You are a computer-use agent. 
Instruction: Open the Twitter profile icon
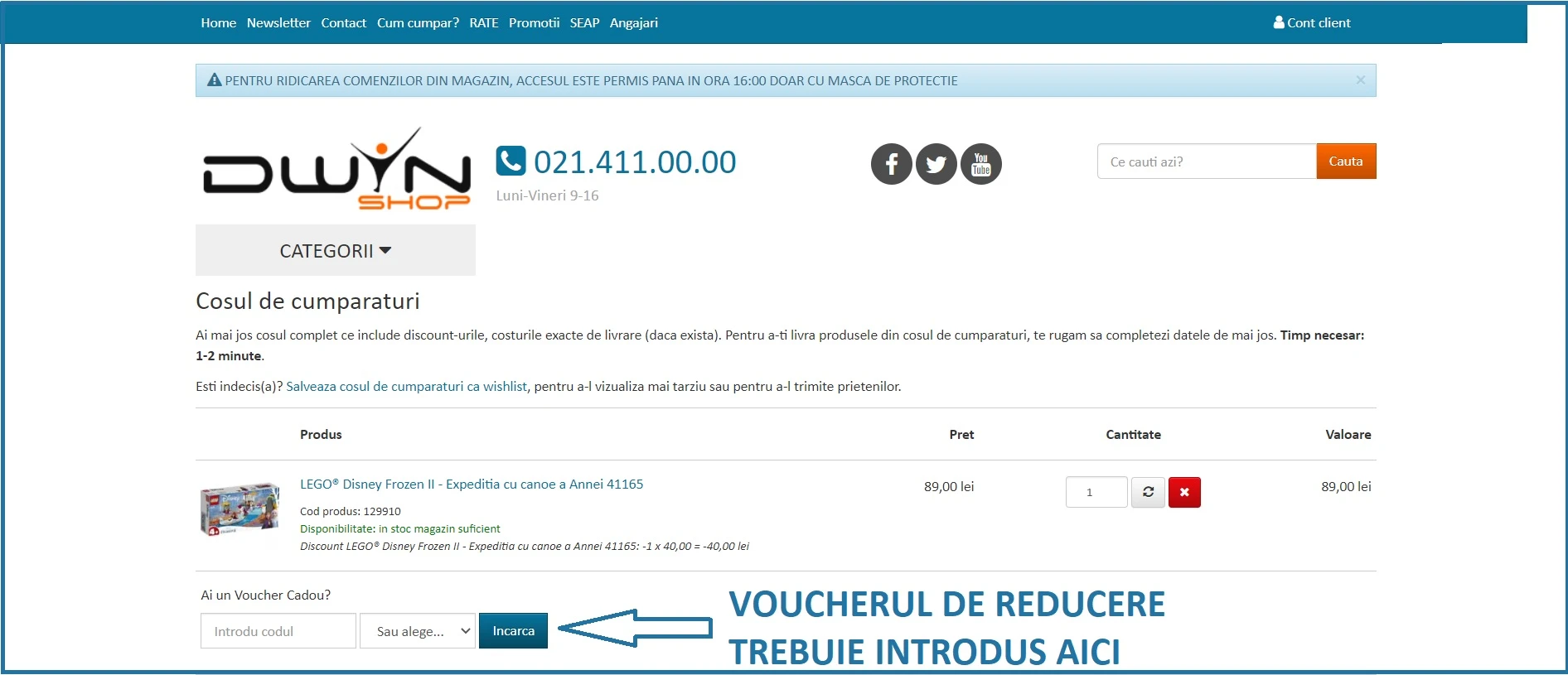point(936,164)
